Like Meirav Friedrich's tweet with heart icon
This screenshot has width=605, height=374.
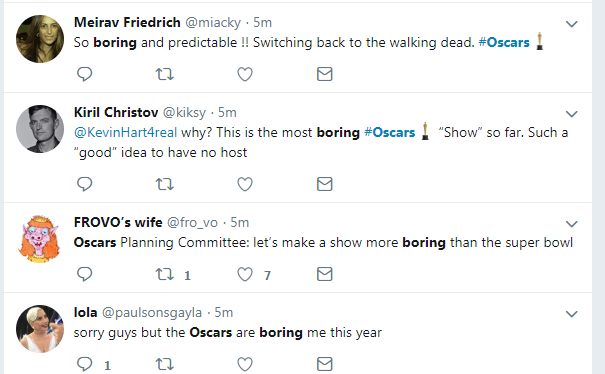tap(245, 74)
